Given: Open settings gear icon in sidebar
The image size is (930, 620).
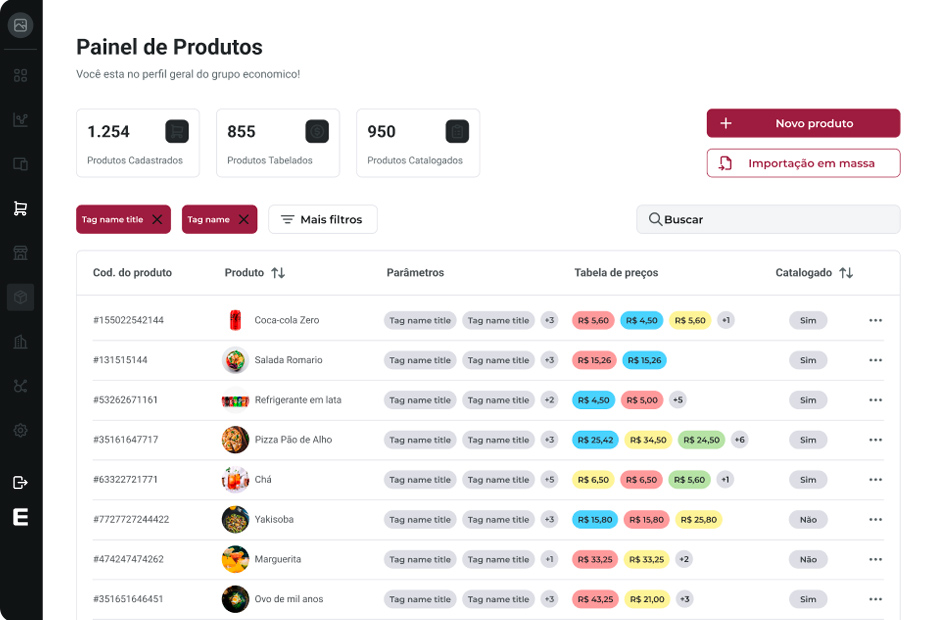Looking at the screenshot, I should click(x=20, y=430).
